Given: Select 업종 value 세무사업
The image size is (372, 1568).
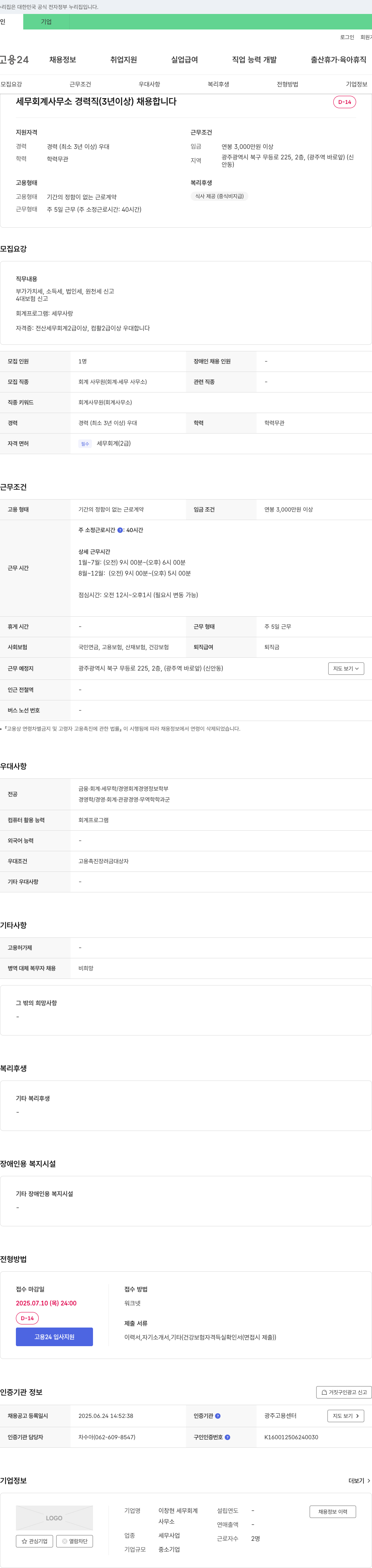Looking at the screenshot, I should (169, 1535).
